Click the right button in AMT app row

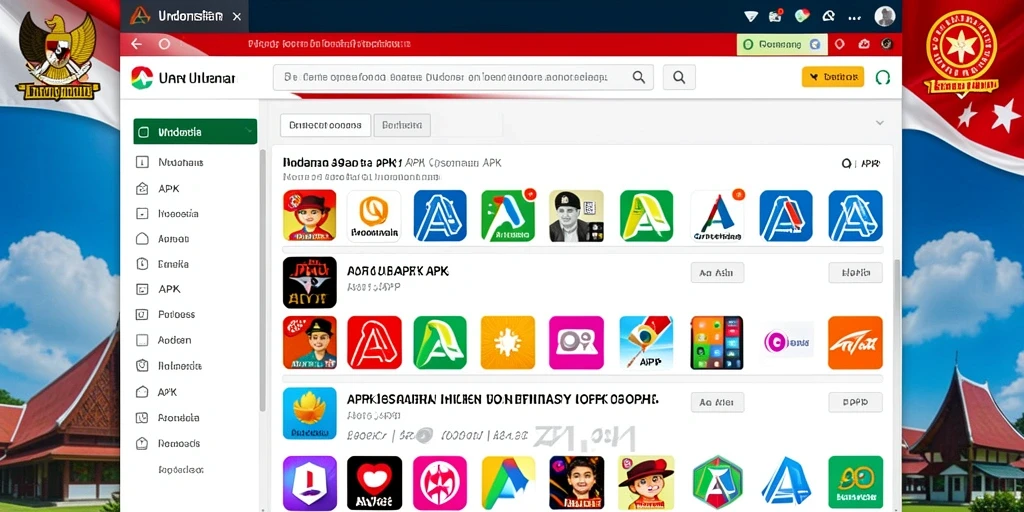tap(856, 272)
